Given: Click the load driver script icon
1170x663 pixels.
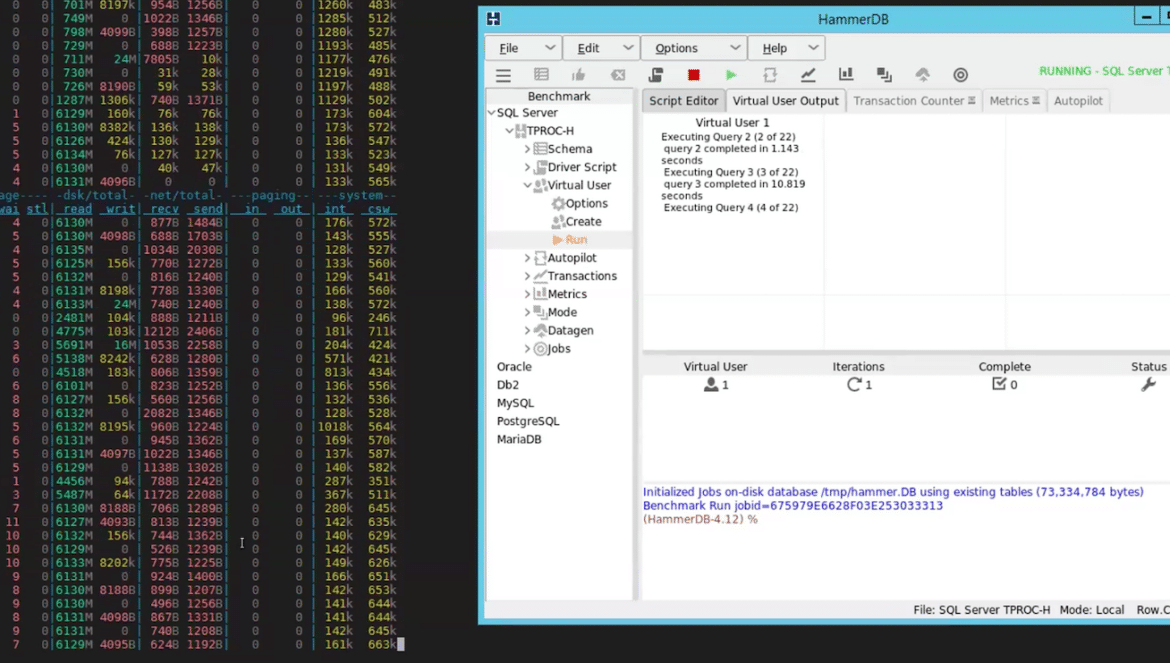Looking at the screenshot, I should [x=656, y=75].
